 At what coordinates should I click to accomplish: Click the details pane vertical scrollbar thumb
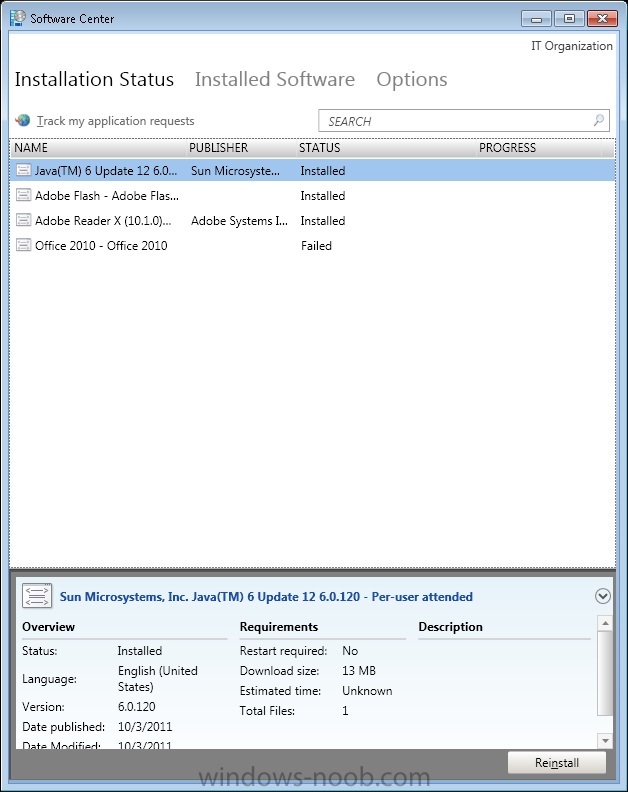tap(605, 673)
